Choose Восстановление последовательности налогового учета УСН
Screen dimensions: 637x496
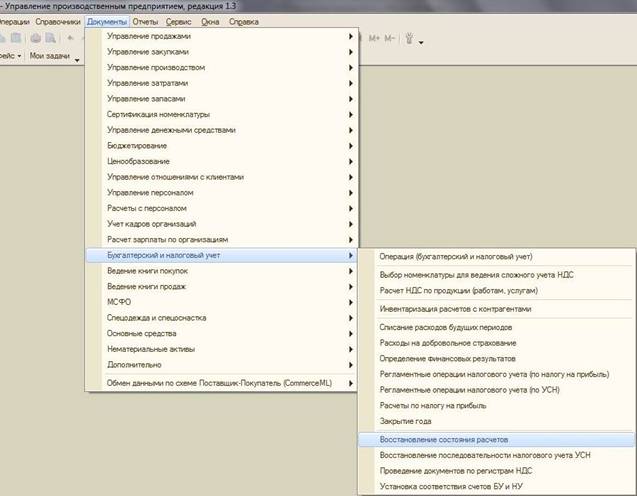tap(497, 455)
